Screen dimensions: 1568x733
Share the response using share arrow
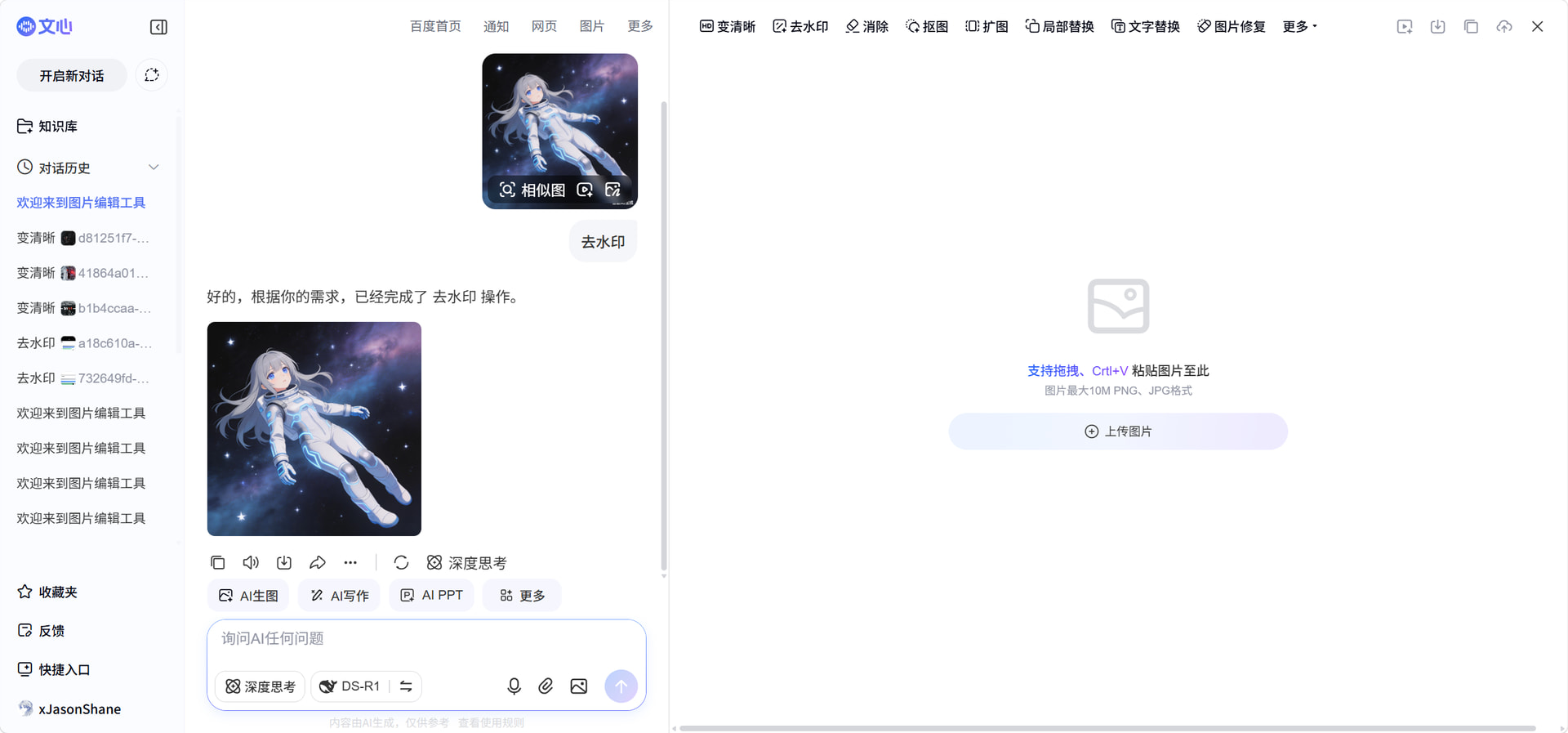coord(318,562)
